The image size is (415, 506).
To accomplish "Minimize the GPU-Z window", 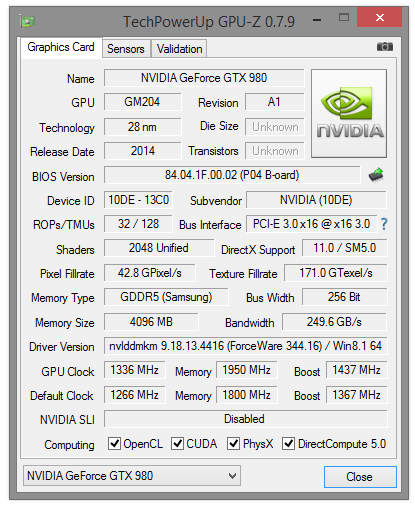I will pyautogui.click(x=317, y=21).
